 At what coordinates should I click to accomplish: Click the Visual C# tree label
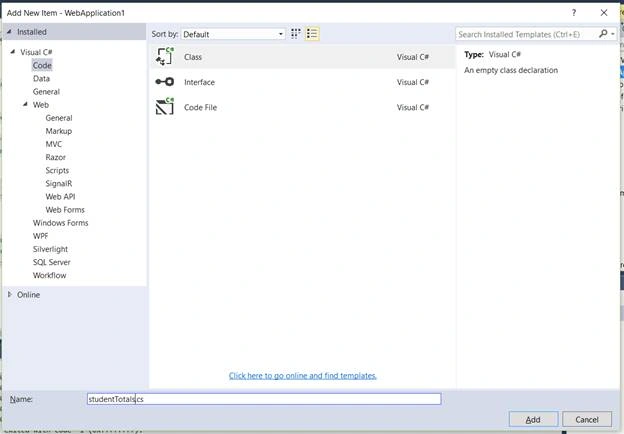point(36,52)
